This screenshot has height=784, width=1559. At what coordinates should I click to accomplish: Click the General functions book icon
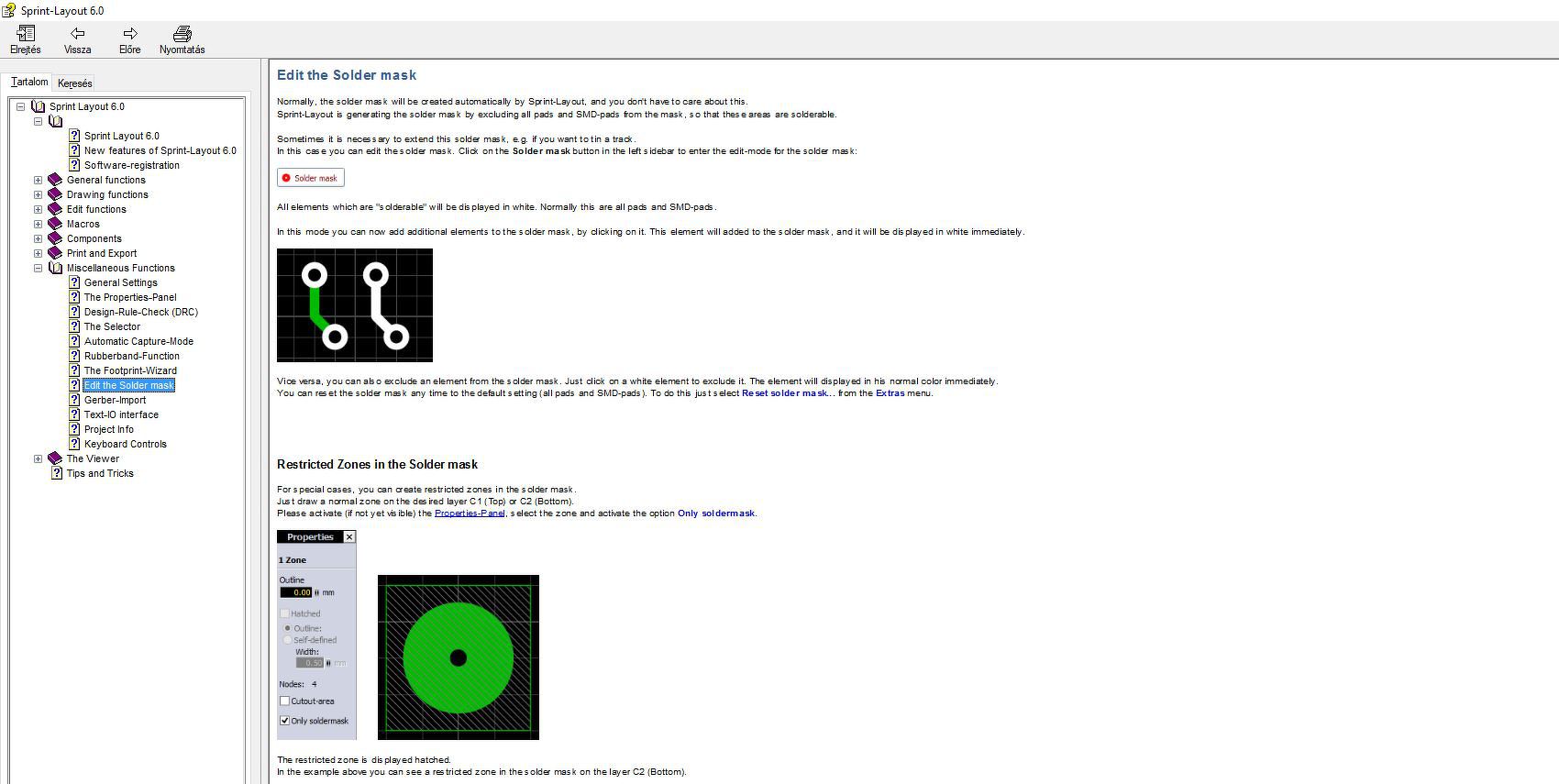point(55,180)
